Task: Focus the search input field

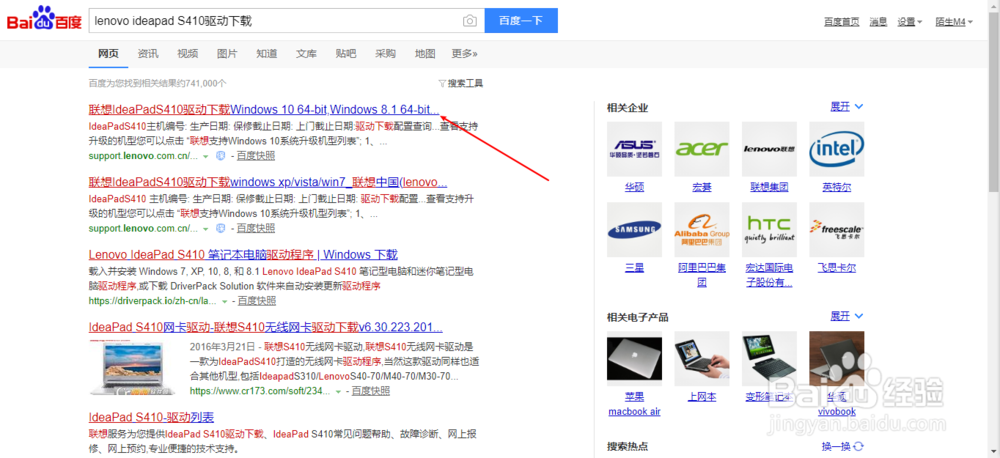Action: [276, 20]
